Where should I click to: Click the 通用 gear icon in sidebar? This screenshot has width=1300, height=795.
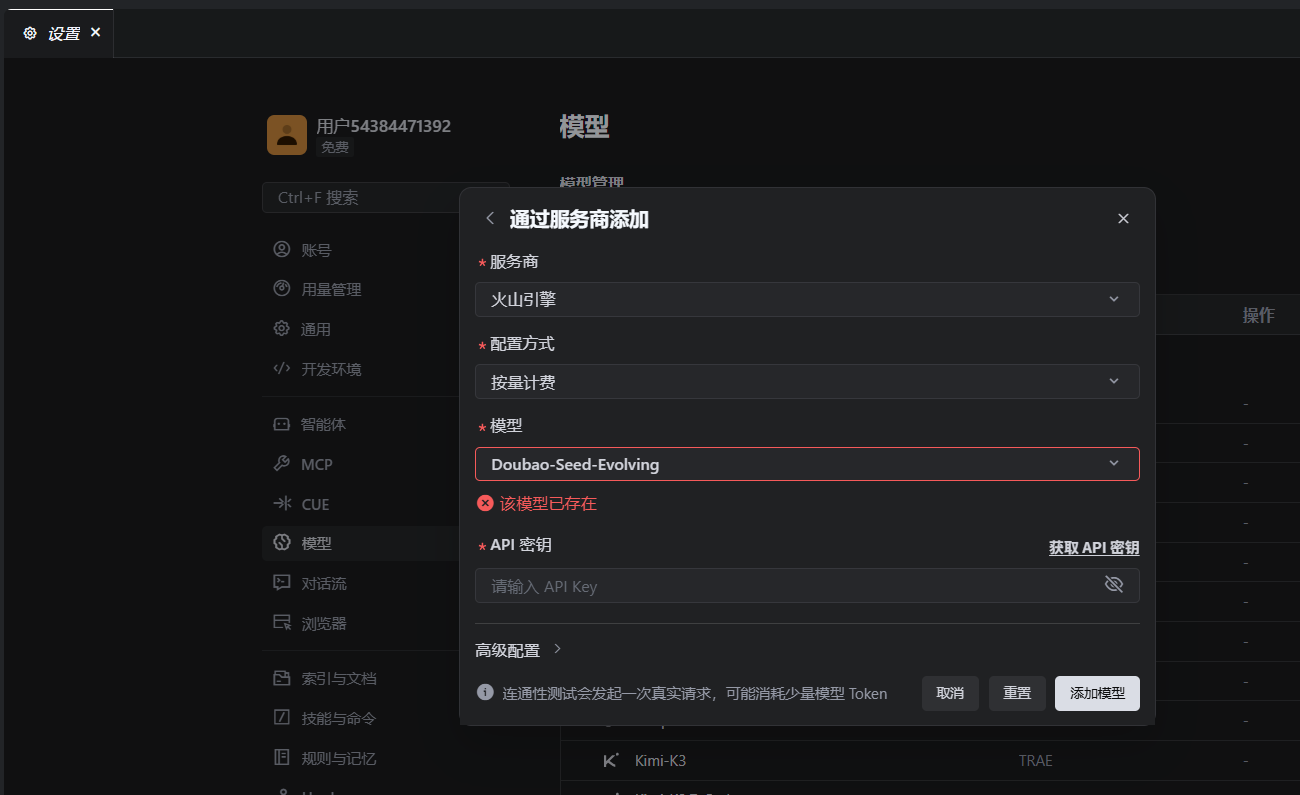282,329
